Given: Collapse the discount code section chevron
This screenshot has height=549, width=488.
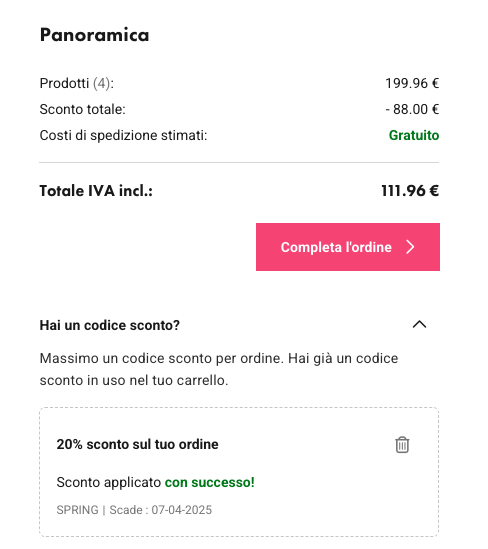Looking at the screenshot, I should 419,325.
